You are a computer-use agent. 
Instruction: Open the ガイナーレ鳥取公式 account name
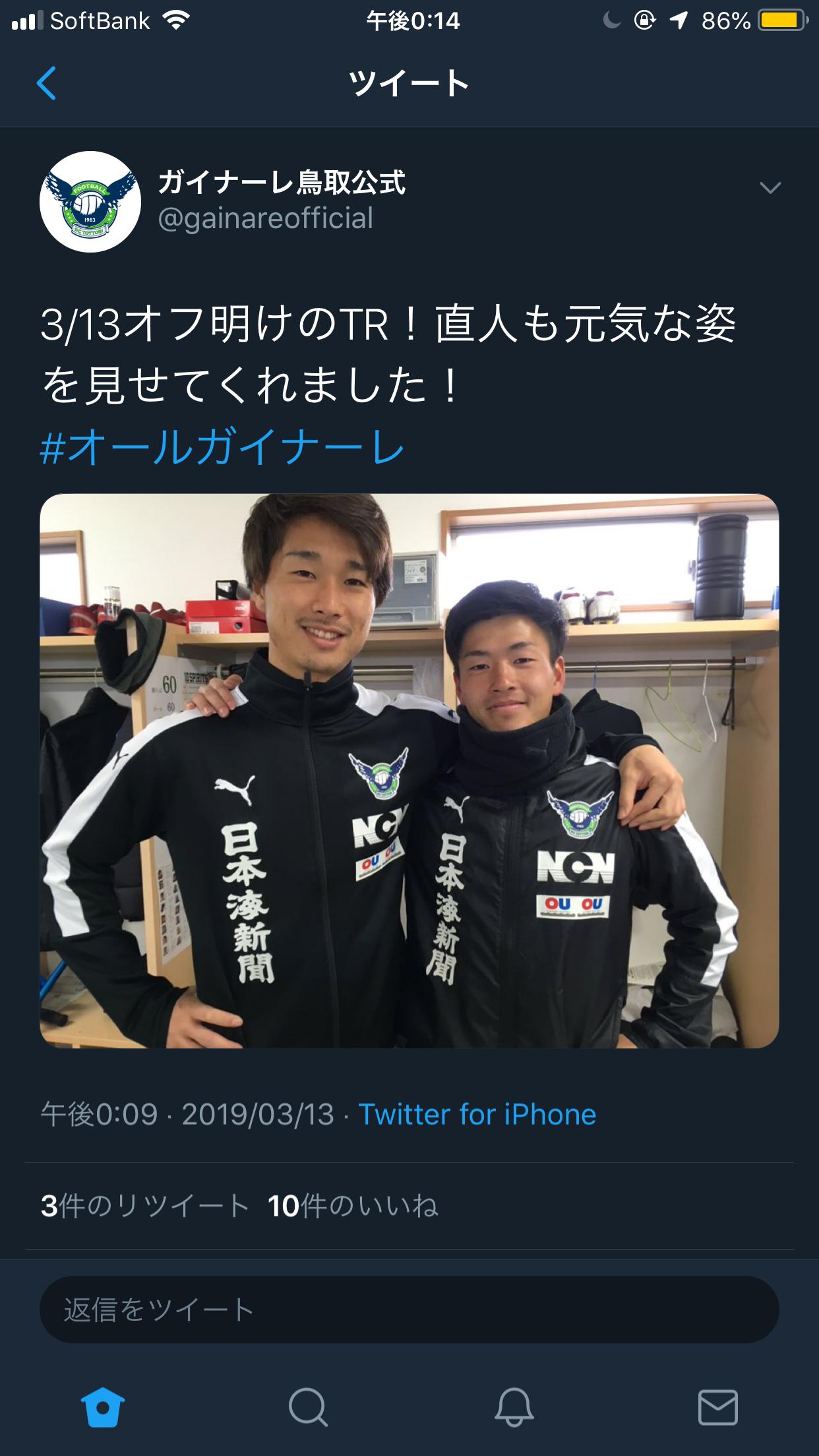pos(282,182)
